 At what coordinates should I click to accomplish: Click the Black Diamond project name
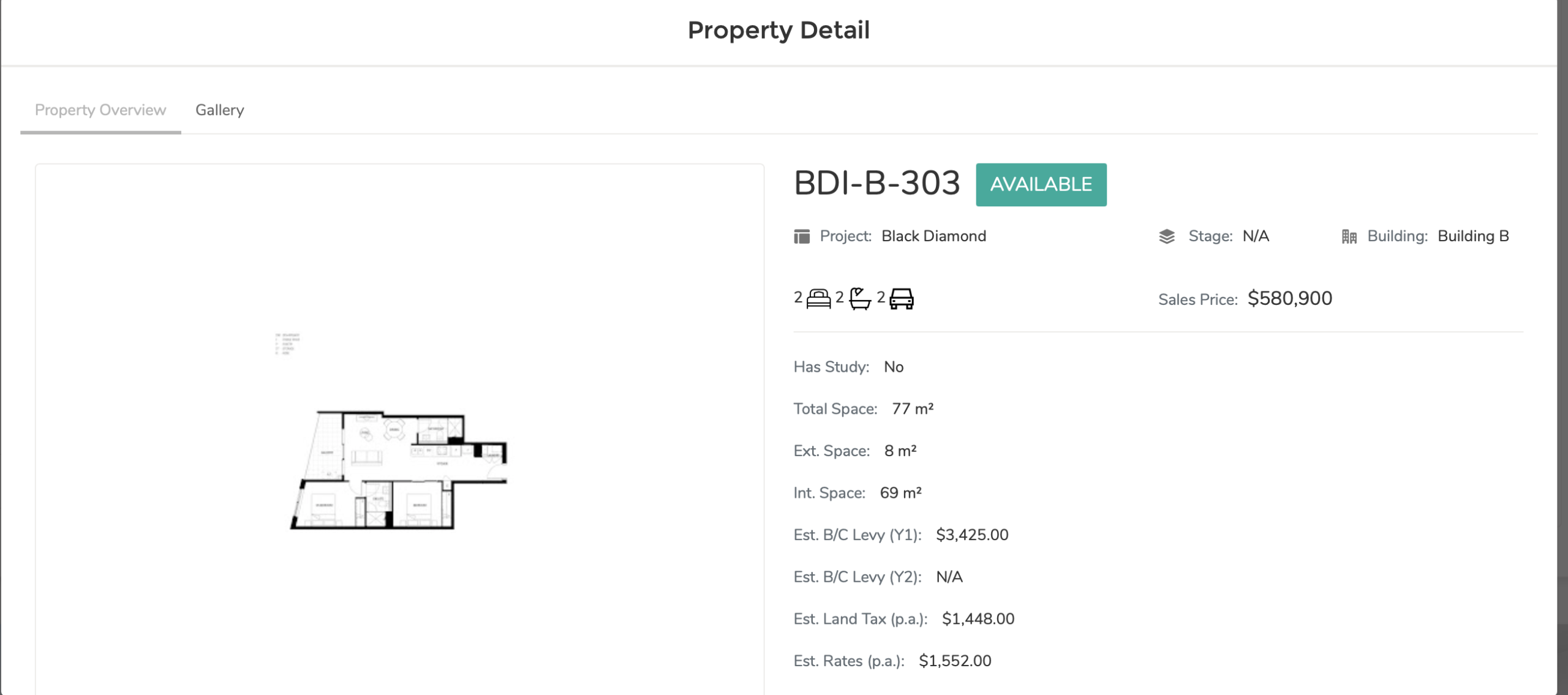click(x=933, y=236)
